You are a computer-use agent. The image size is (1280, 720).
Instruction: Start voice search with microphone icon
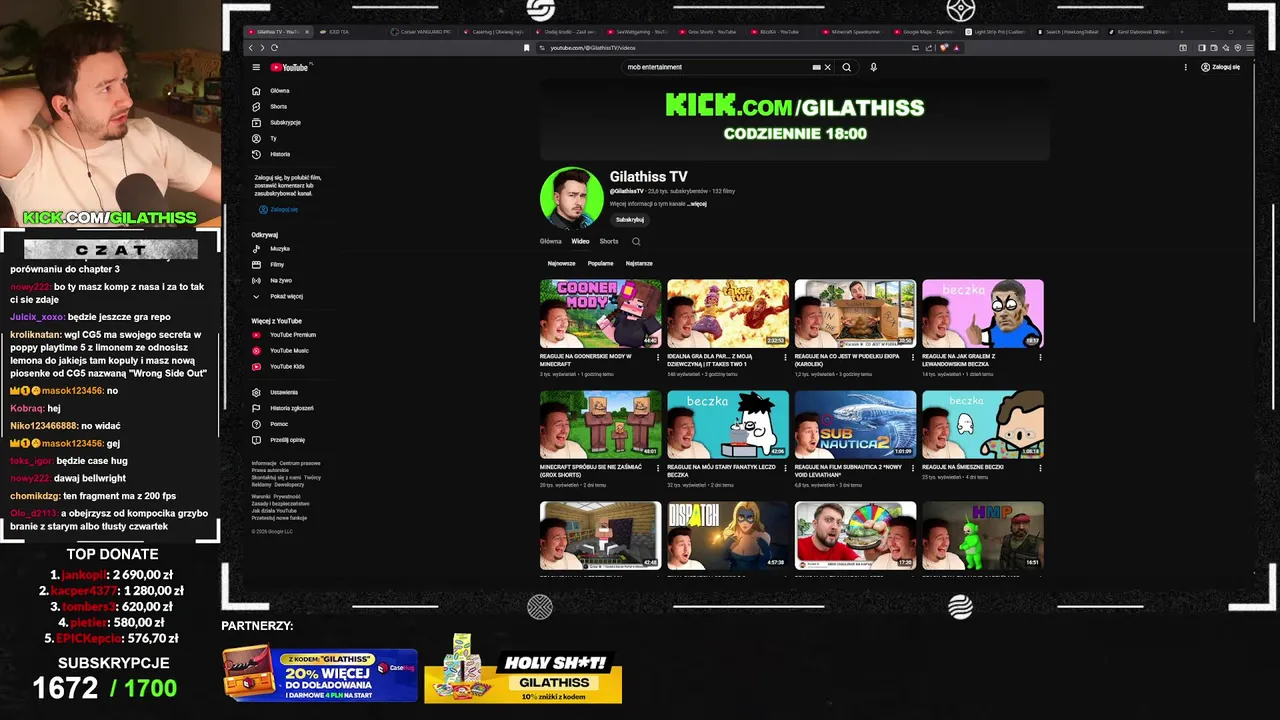(x=873, y=67)
